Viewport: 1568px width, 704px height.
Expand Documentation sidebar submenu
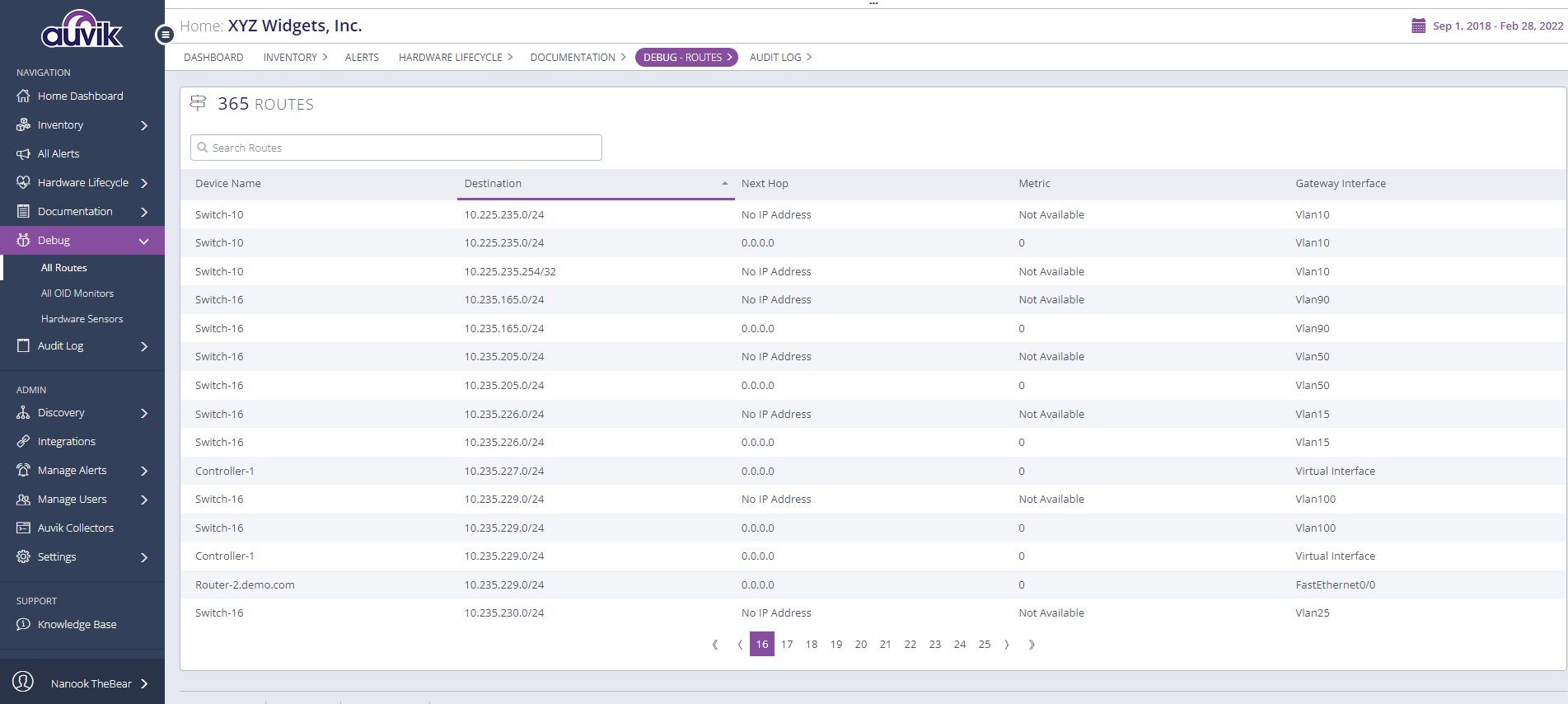pyautogui.click(x=144, y=212)
